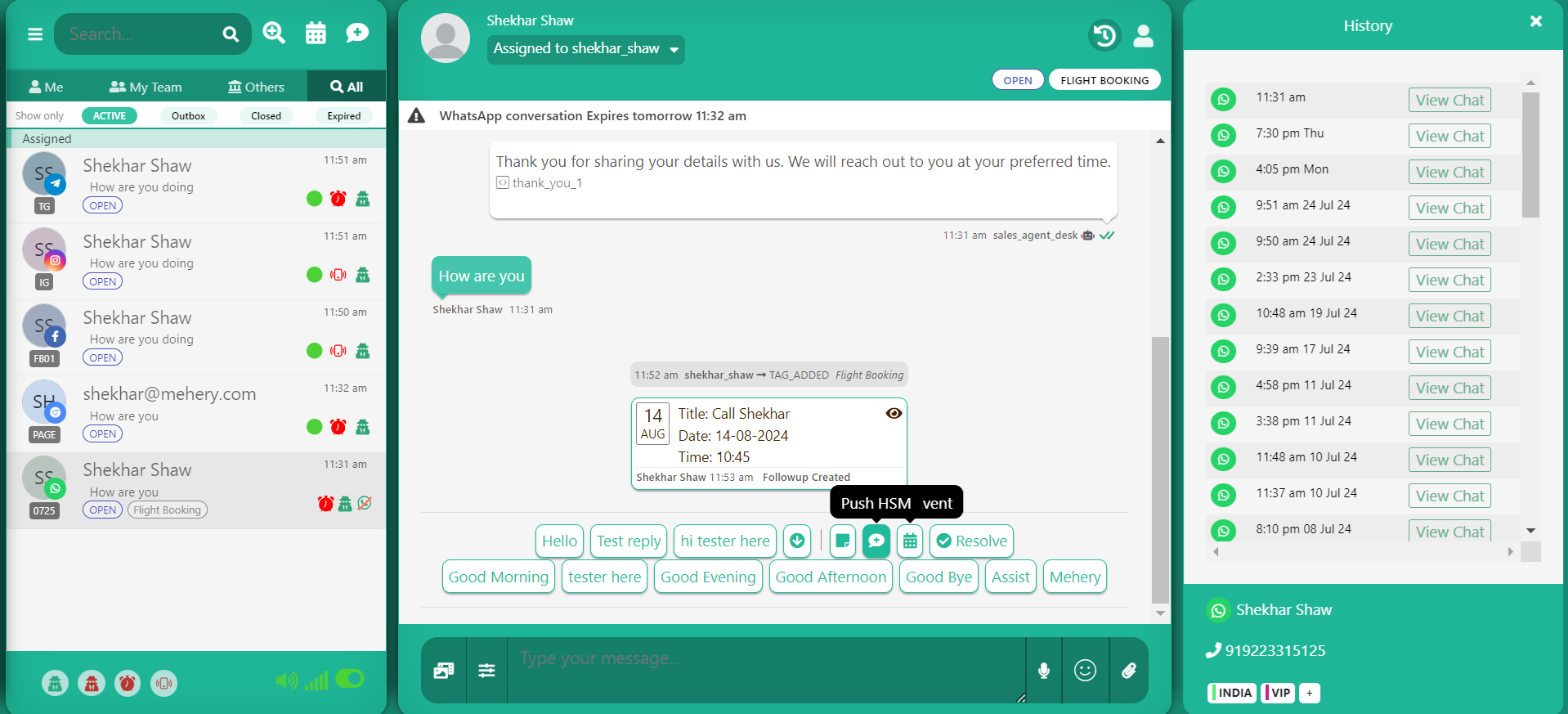The height and width of the screenshot is (714, 1568).
Task: Open the calendar icon in top bar
Action: 316,34
